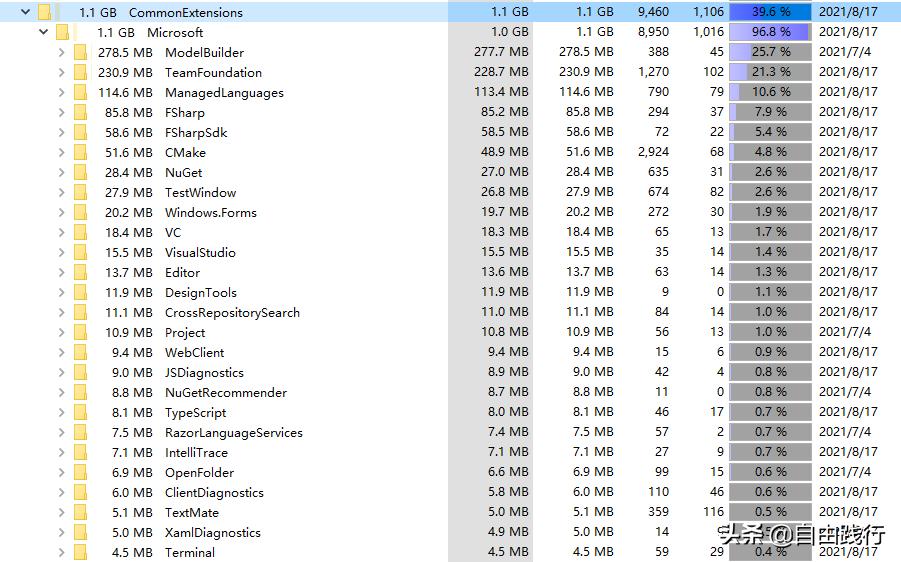Click the 39.6 % bar for CommonExtensions
The image size is (901, 562).
[x=771, y=11]
